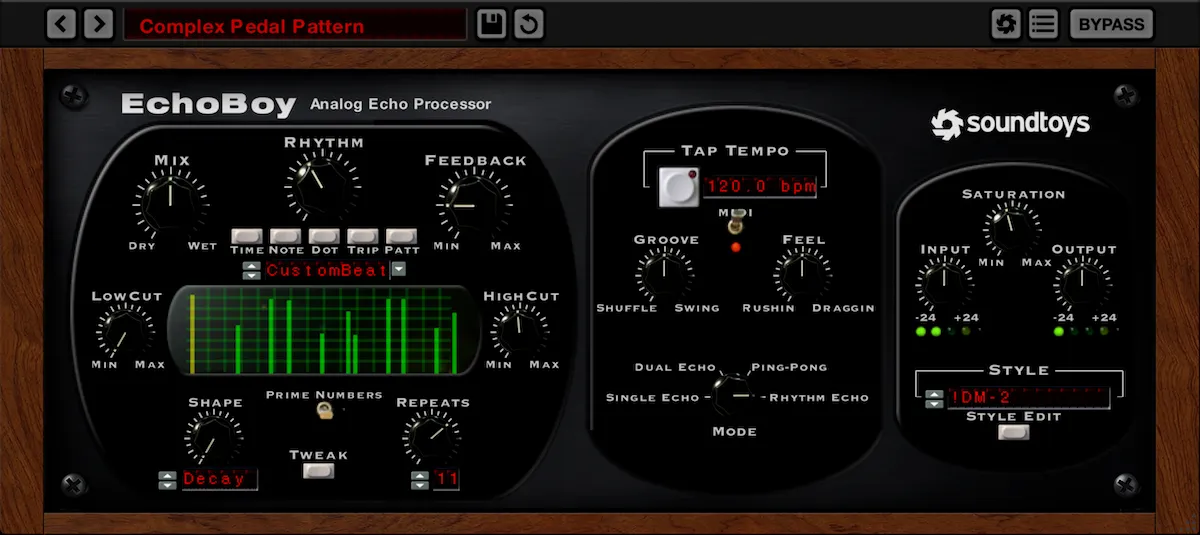Open the preset list menu icon
The height and width of the screenshot is (535, 1200).
pyautogui.click(x=1043, y=24)
